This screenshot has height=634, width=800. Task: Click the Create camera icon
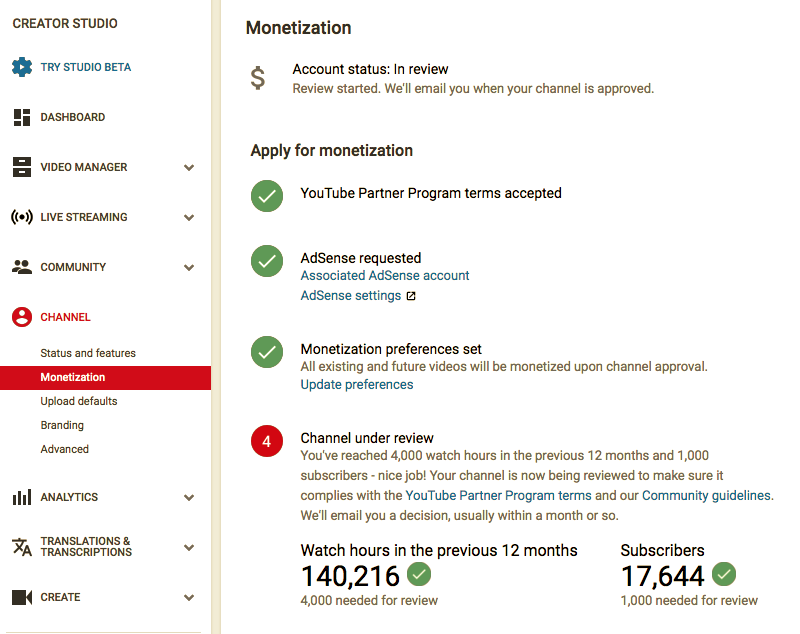tap(22, 597)
